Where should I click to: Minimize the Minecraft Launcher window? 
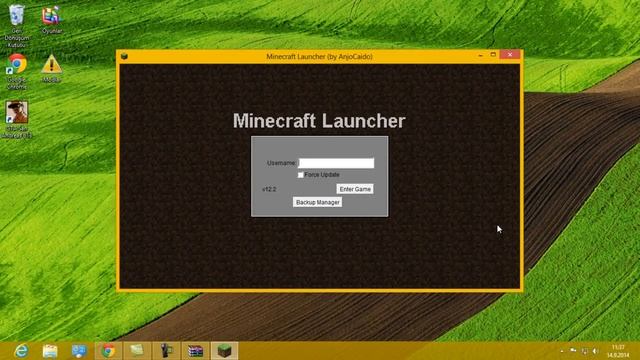point(480,55)
